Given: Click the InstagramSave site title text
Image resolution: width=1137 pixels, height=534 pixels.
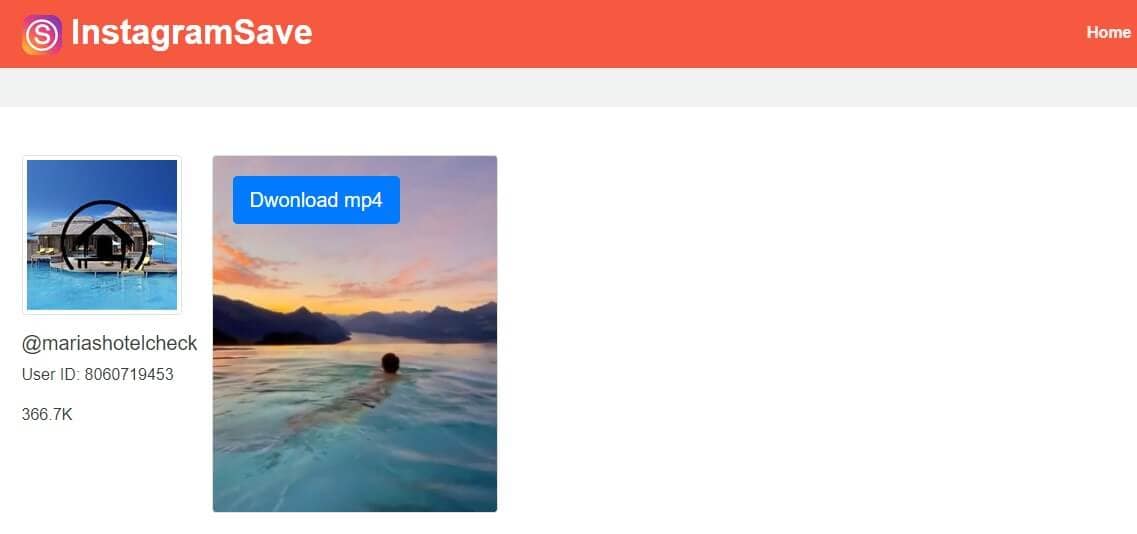Looking at the screenshot, I should [x=191, y=33].
